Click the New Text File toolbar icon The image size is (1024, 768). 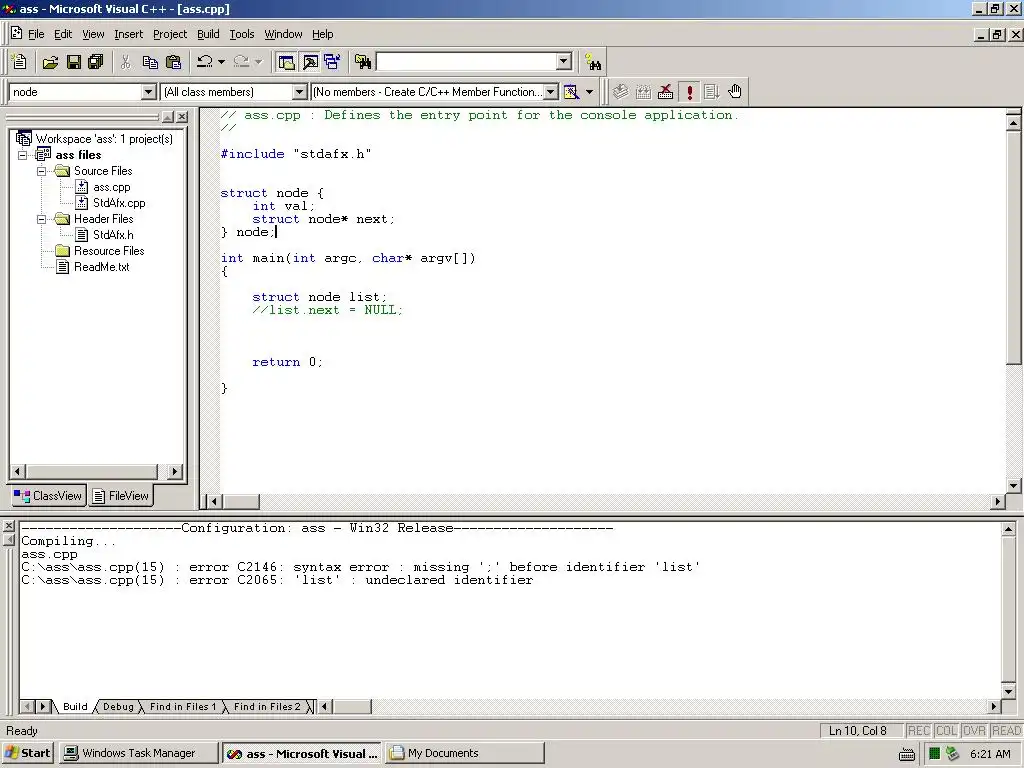coord(19,62)
